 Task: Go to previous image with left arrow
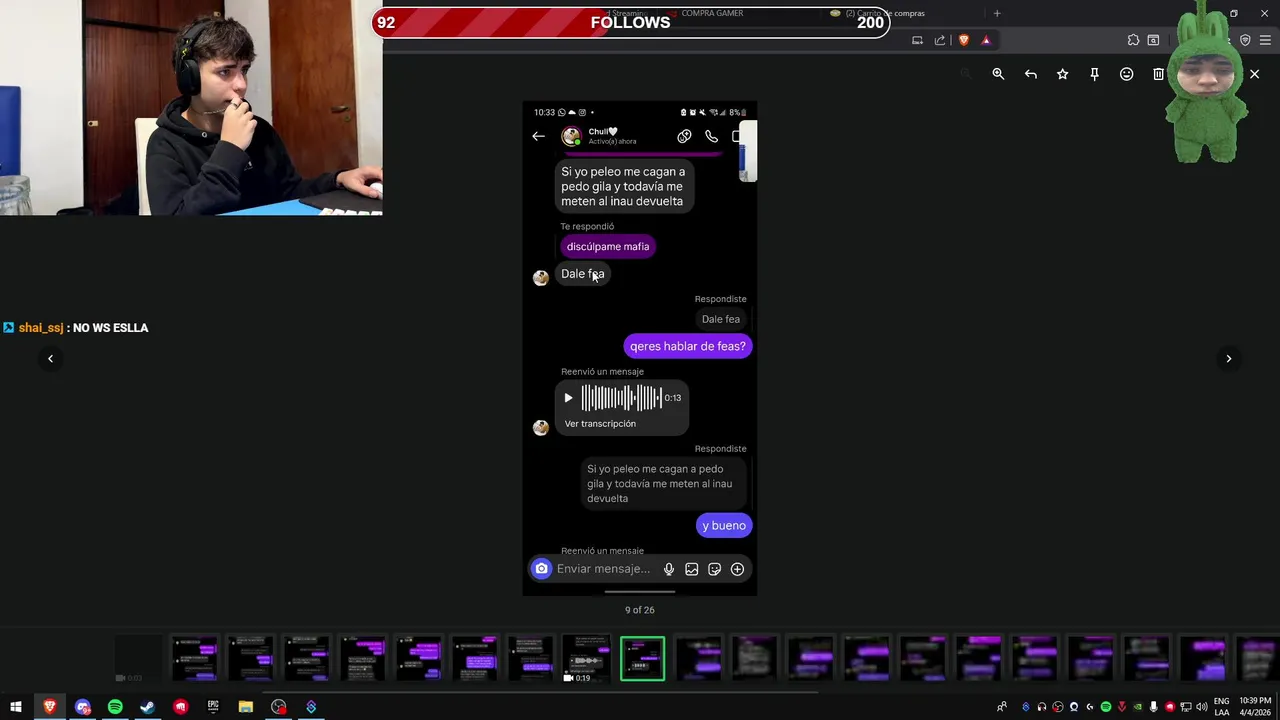pos(50,358)
